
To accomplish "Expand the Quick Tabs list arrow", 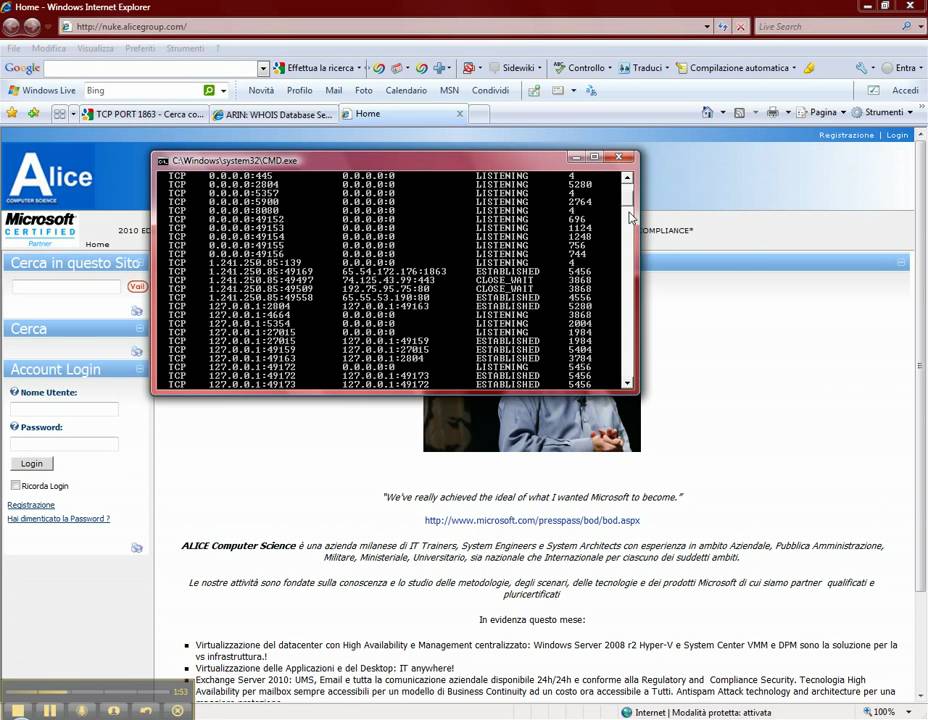I will pyautogui.click(x=73, y=114).
